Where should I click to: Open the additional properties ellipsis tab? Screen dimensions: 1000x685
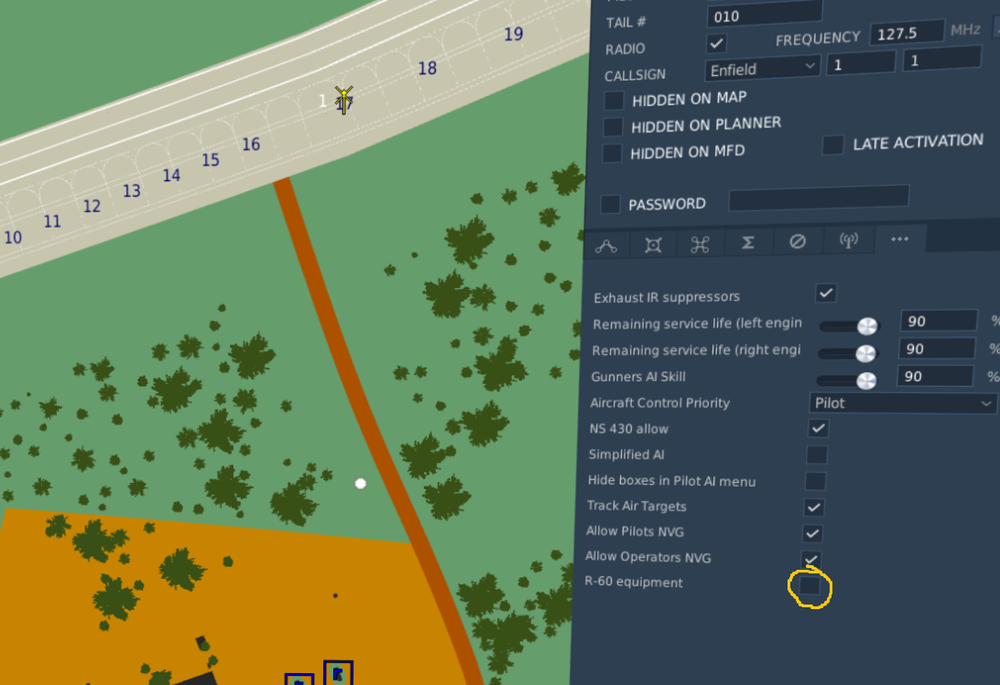(x=900, y=239)
